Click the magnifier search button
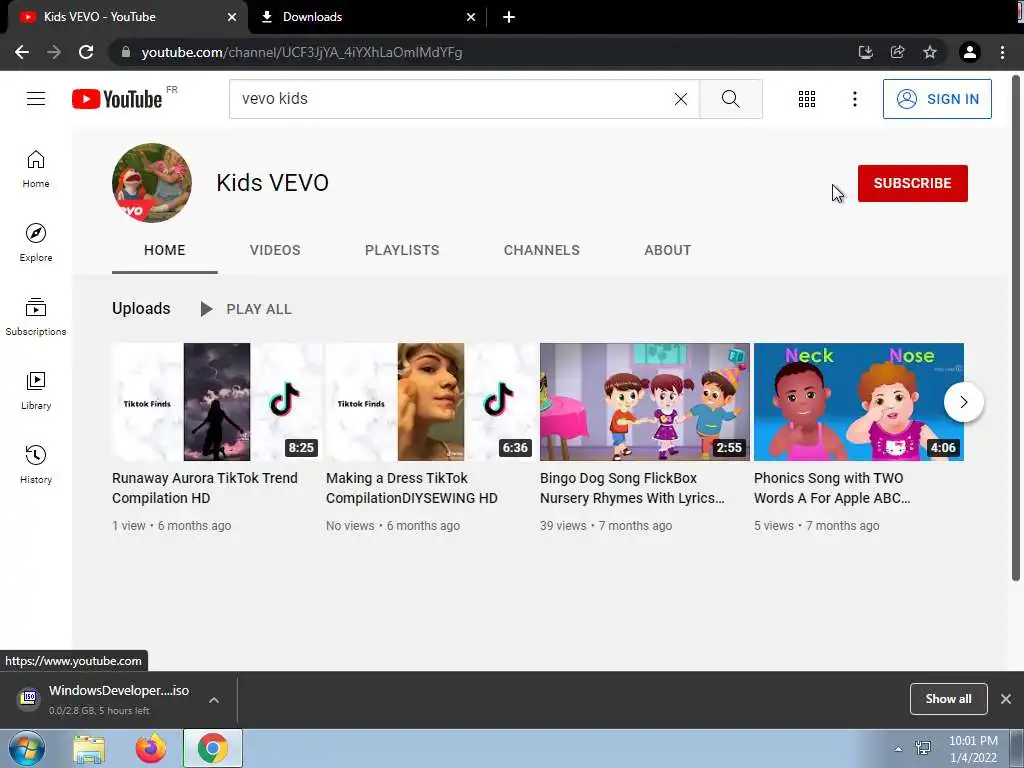 pos(731,99)
